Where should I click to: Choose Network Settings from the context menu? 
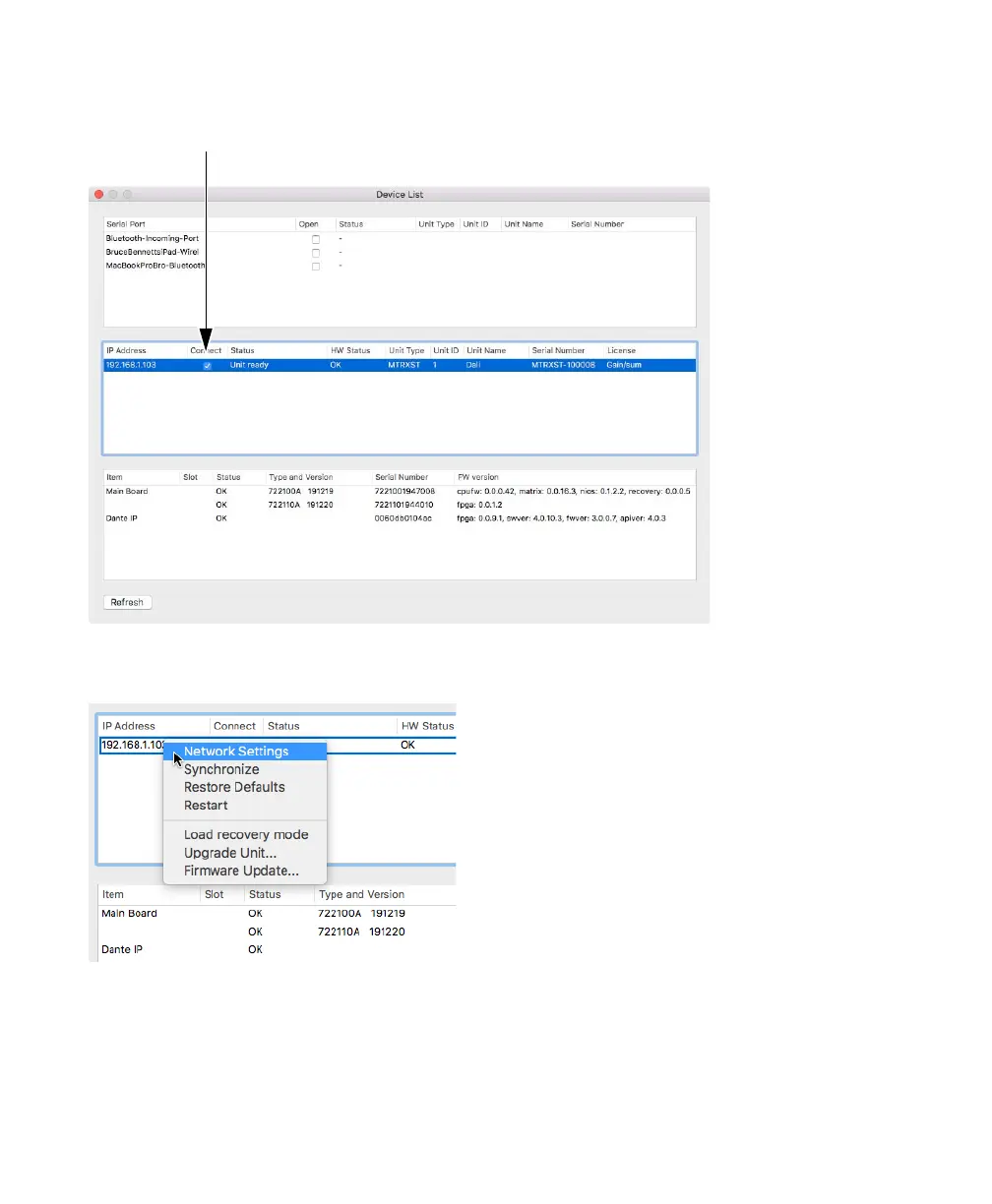[245, 752]
